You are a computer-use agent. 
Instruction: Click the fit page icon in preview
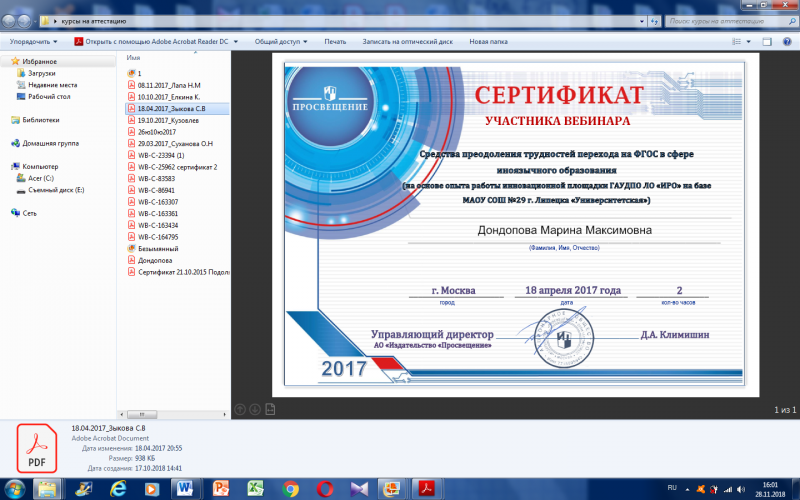coord(270,409)
